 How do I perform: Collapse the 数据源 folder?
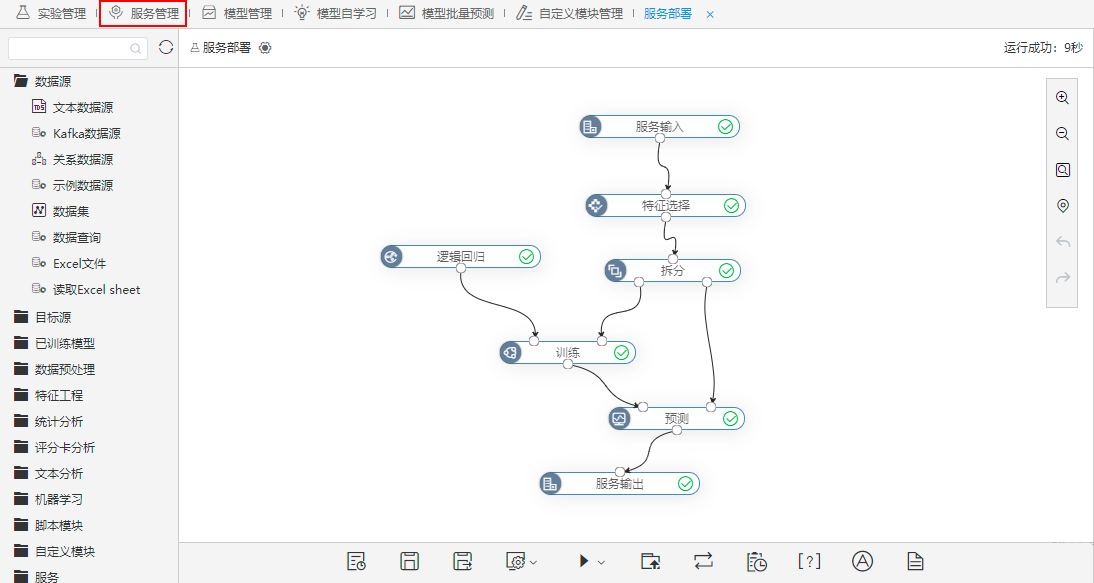point(43,82)
